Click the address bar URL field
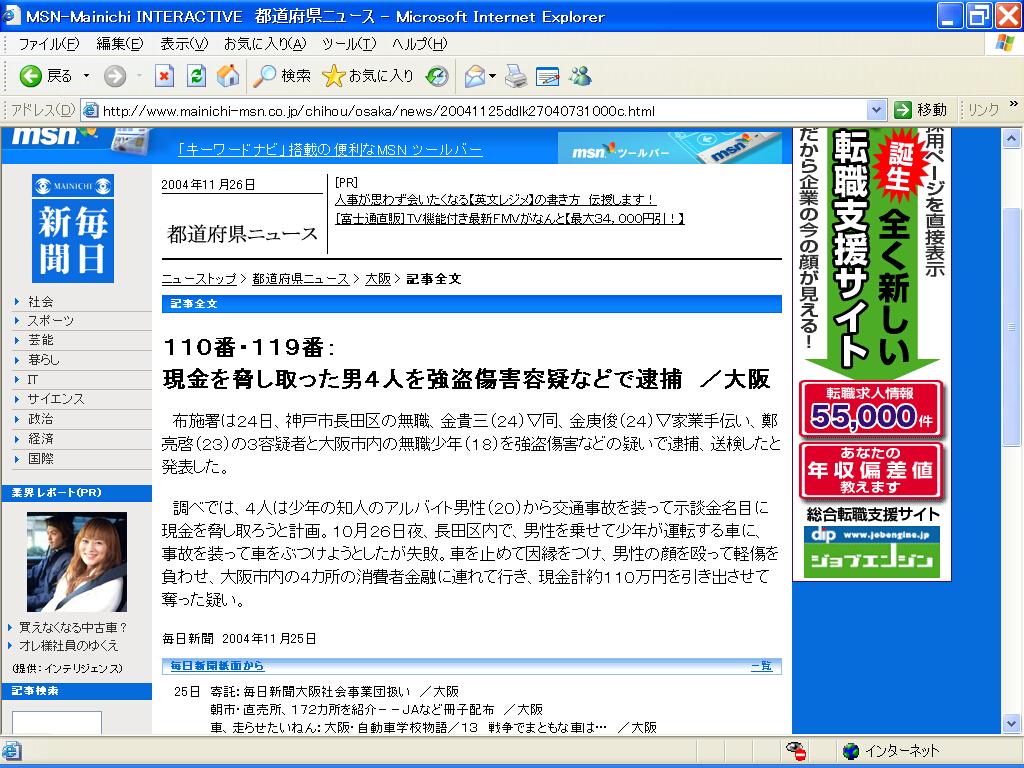 click(480, 110)
